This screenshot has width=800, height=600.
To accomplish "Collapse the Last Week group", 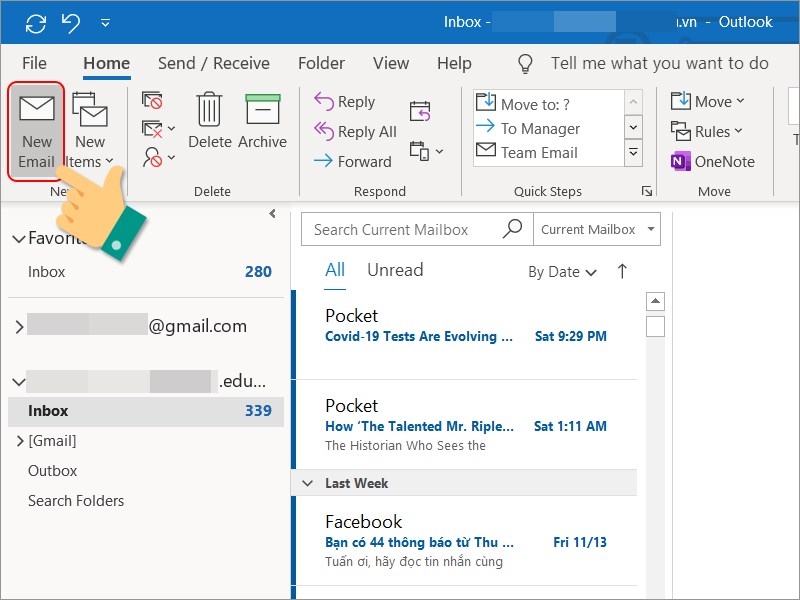I will (x=308, y=483).
